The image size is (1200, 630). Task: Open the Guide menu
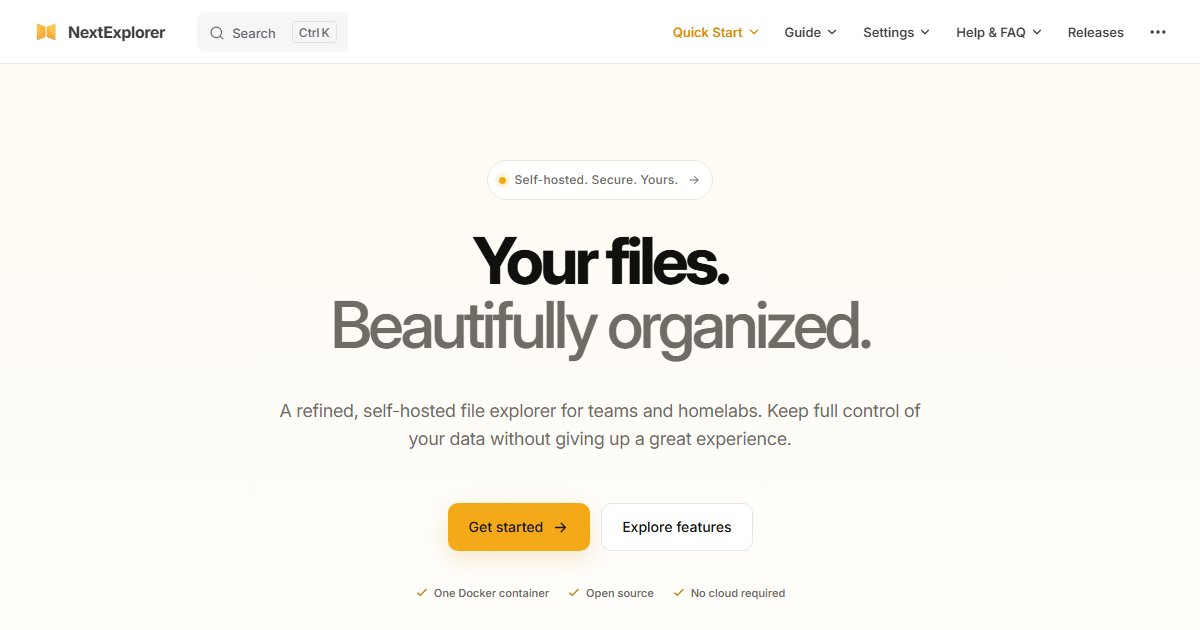(x=811, y=32)
